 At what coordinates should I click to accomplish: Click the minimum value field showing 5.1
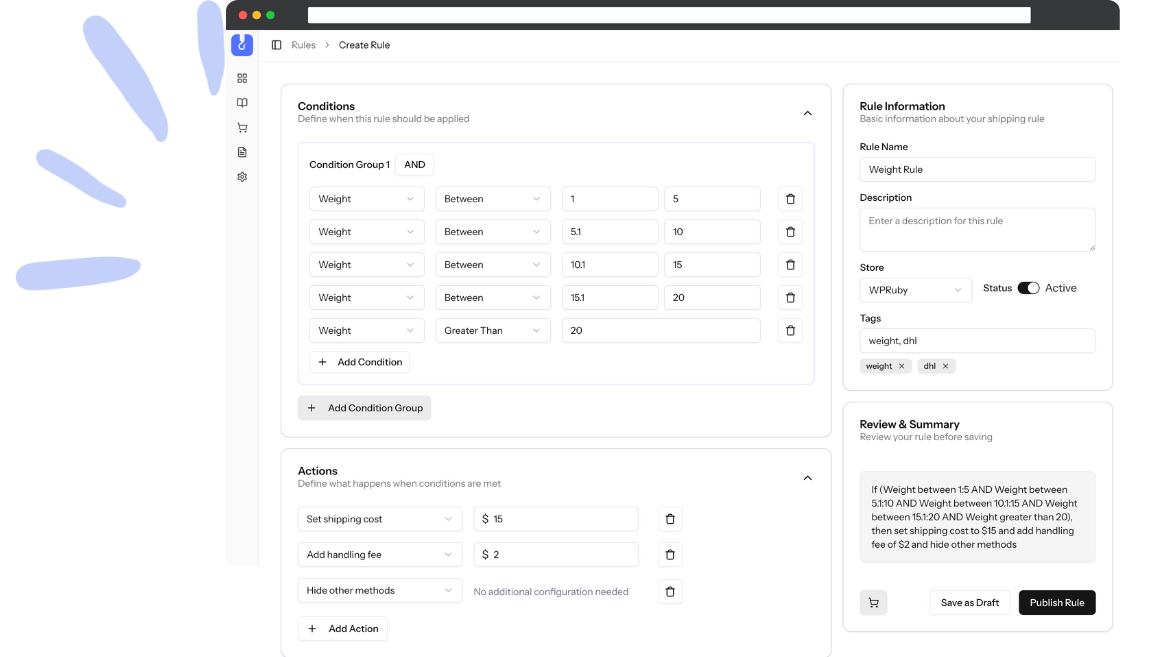[609, 231]
